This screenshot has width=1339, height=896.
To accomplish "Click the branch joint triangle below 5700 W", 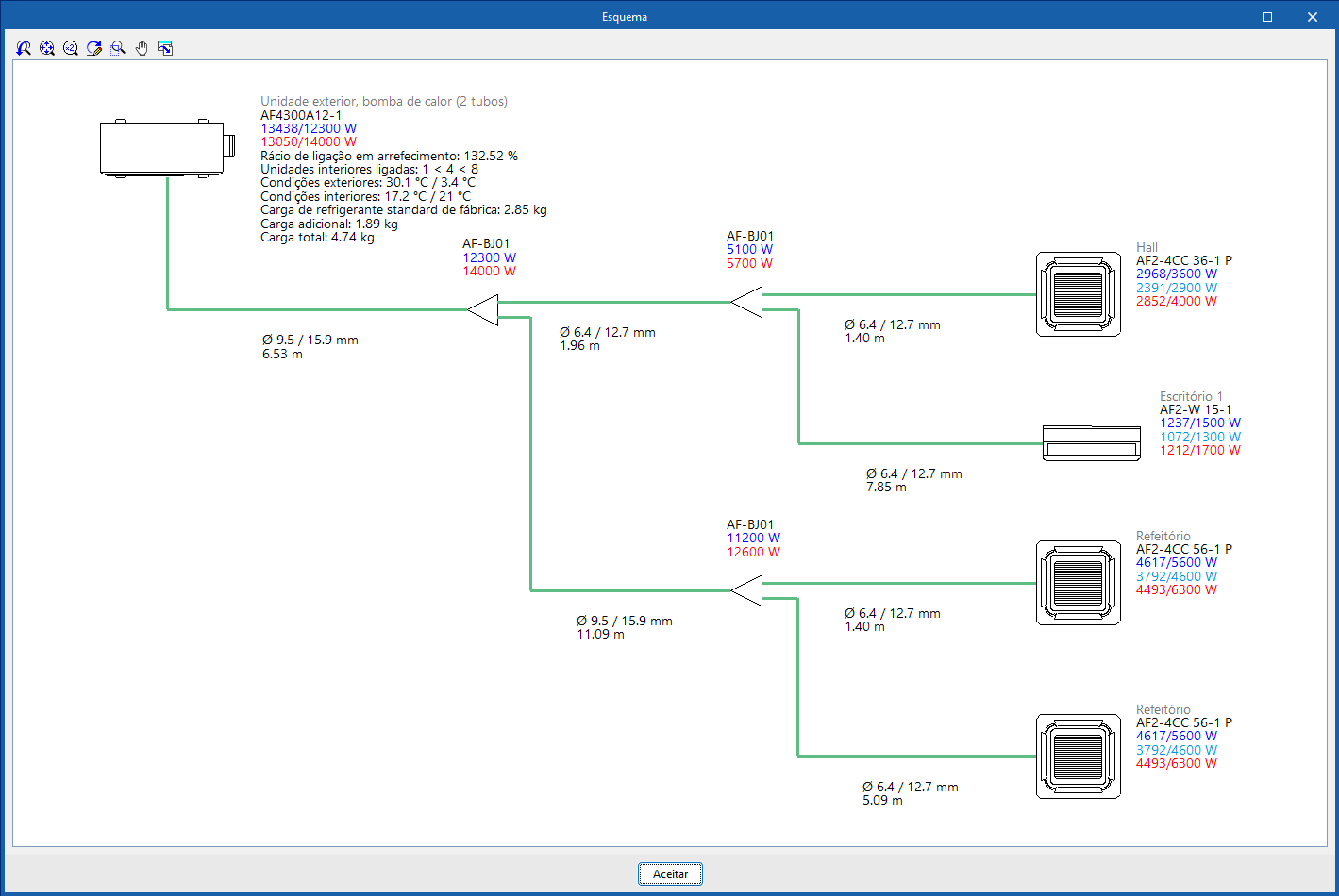I will pyautogui.click(x=746, y=302).
